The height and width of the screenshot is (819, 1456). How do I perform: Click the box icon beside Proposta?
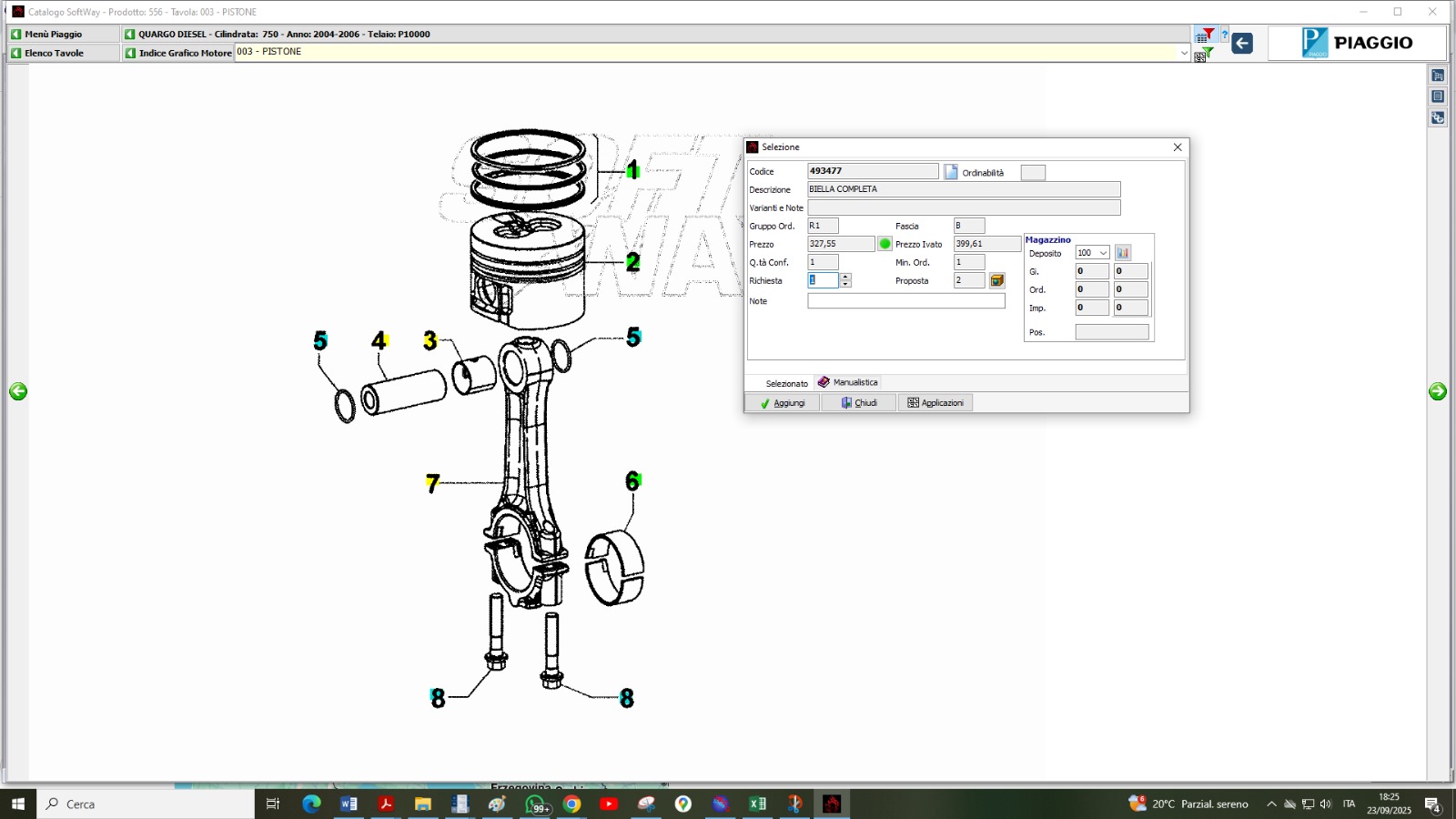[997, 280]
